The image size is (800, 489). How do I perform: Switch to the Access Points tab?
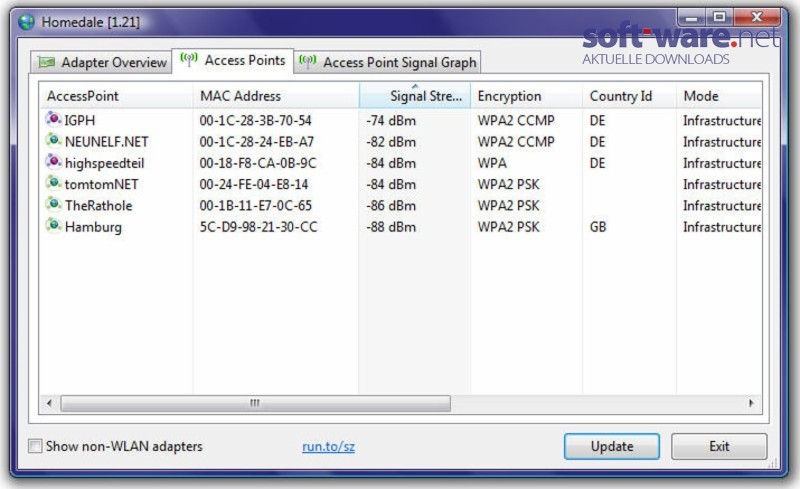coord(233,60)
